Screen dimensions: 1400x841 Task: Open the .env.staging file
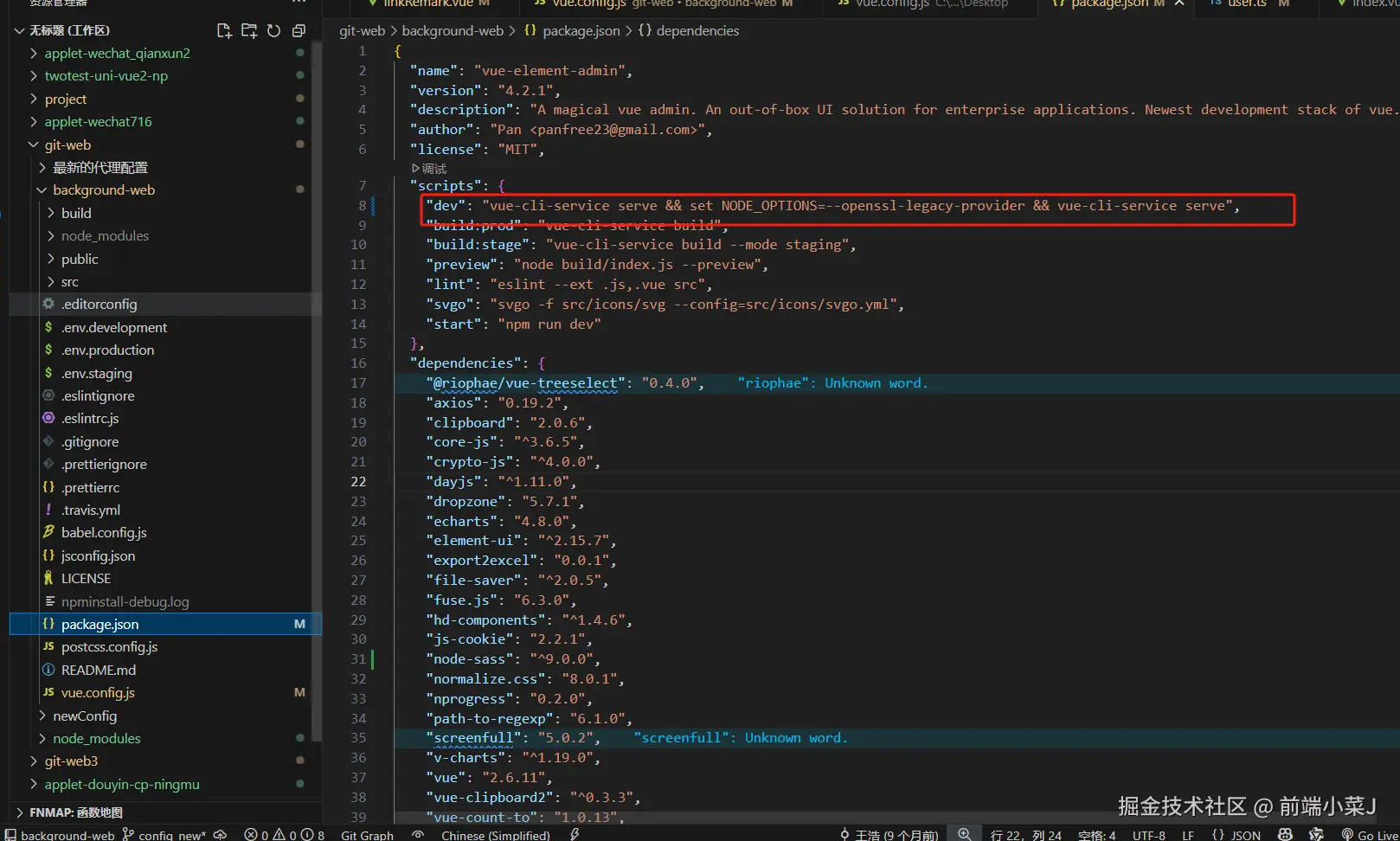point(97,373)
